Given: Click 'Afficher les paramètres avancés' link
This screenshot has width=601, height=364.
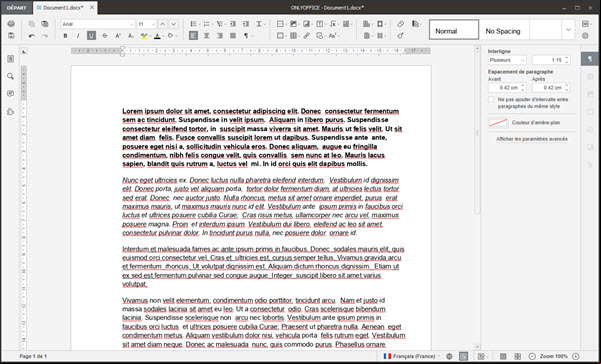Looking at the screenshot, I should pos(532,139).
